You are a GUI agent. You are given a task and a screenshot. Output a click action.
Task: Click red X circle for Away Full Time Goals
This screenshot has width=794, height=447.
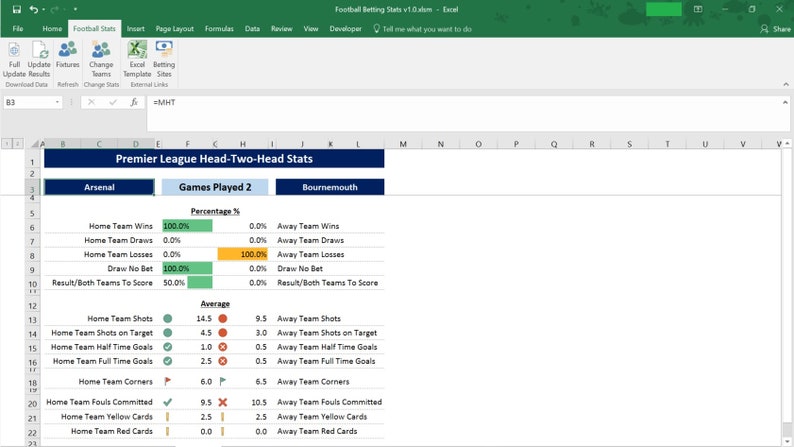[x=222, y=361]
